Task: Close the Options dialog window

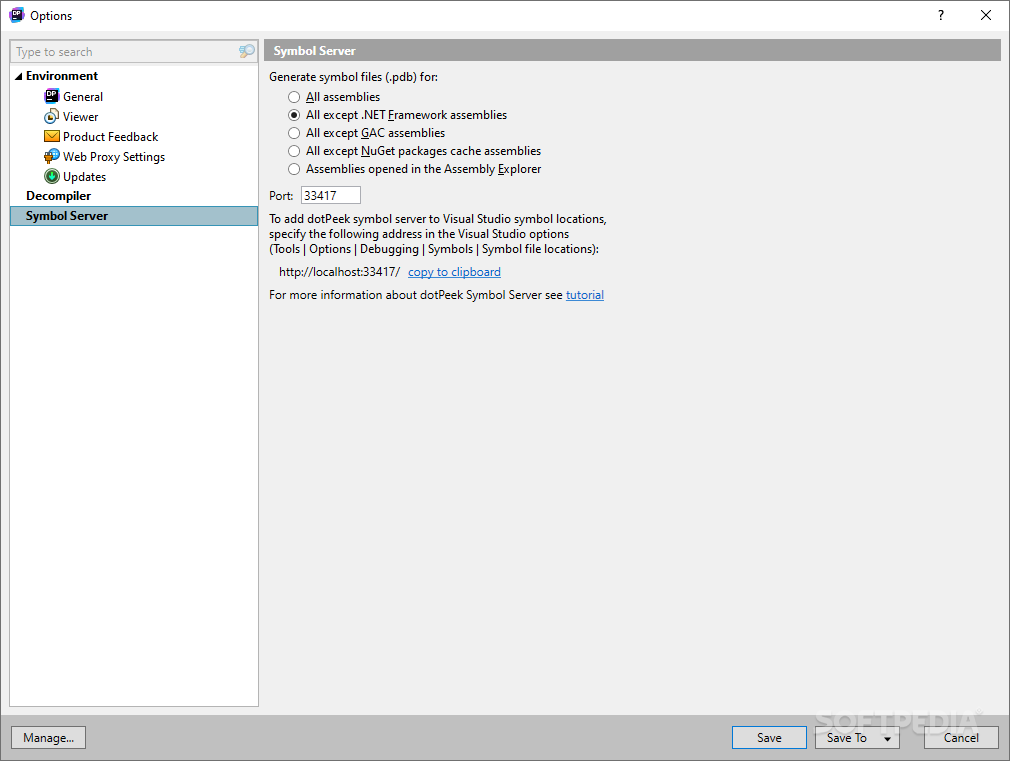Action: pos(986,15)
